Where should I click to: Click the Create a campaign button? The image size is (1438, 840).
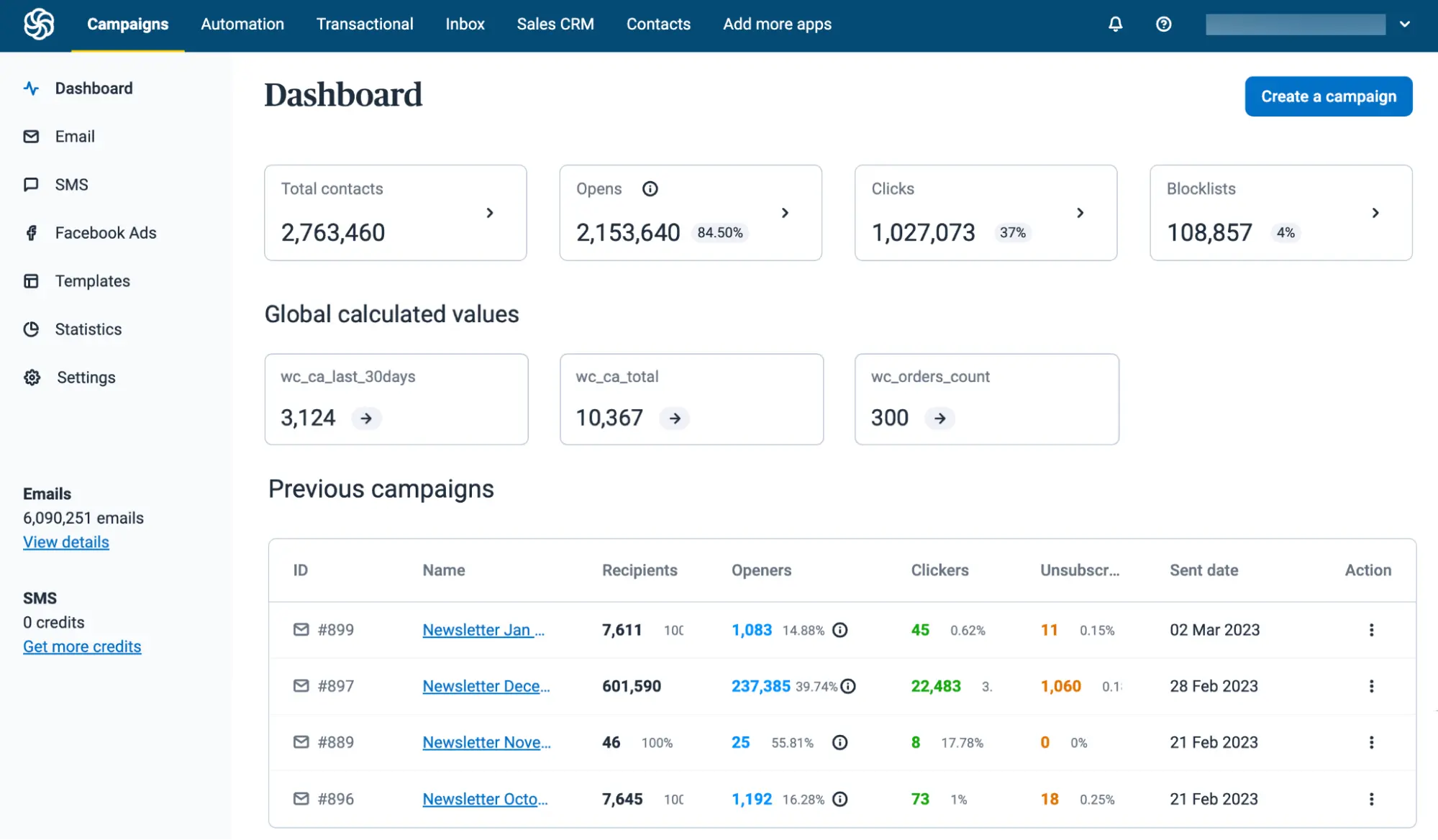(x=1328, y=96)
